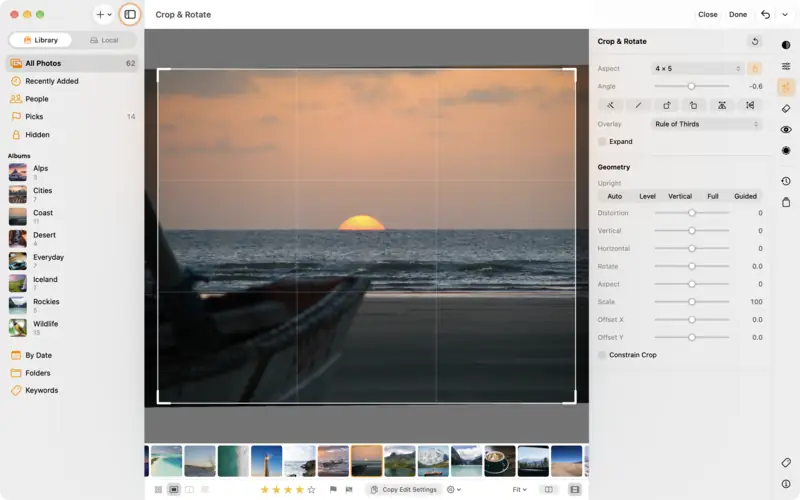
Task: Switch to the Local tab
Action: (104, 40)
